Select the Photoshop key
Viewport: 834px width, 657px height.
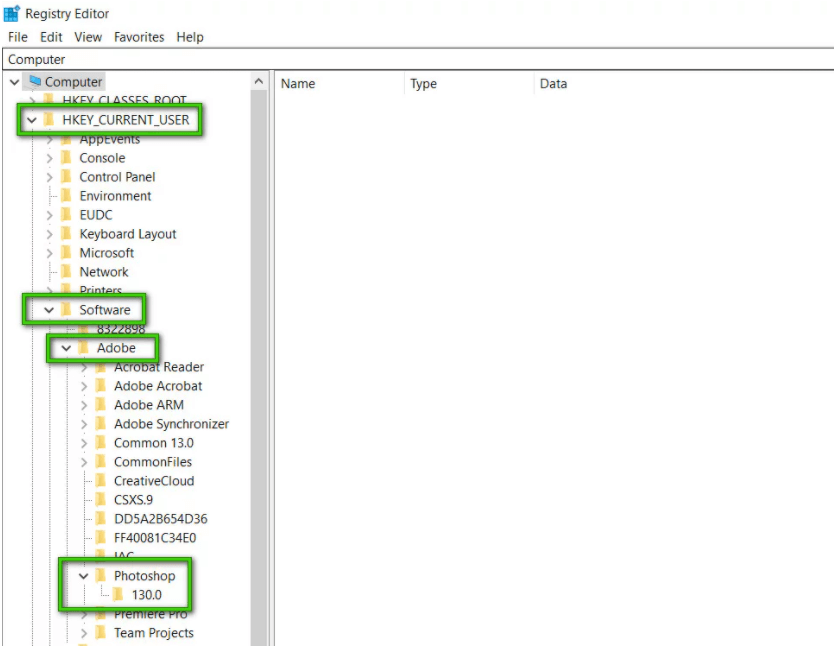[145, 576]
